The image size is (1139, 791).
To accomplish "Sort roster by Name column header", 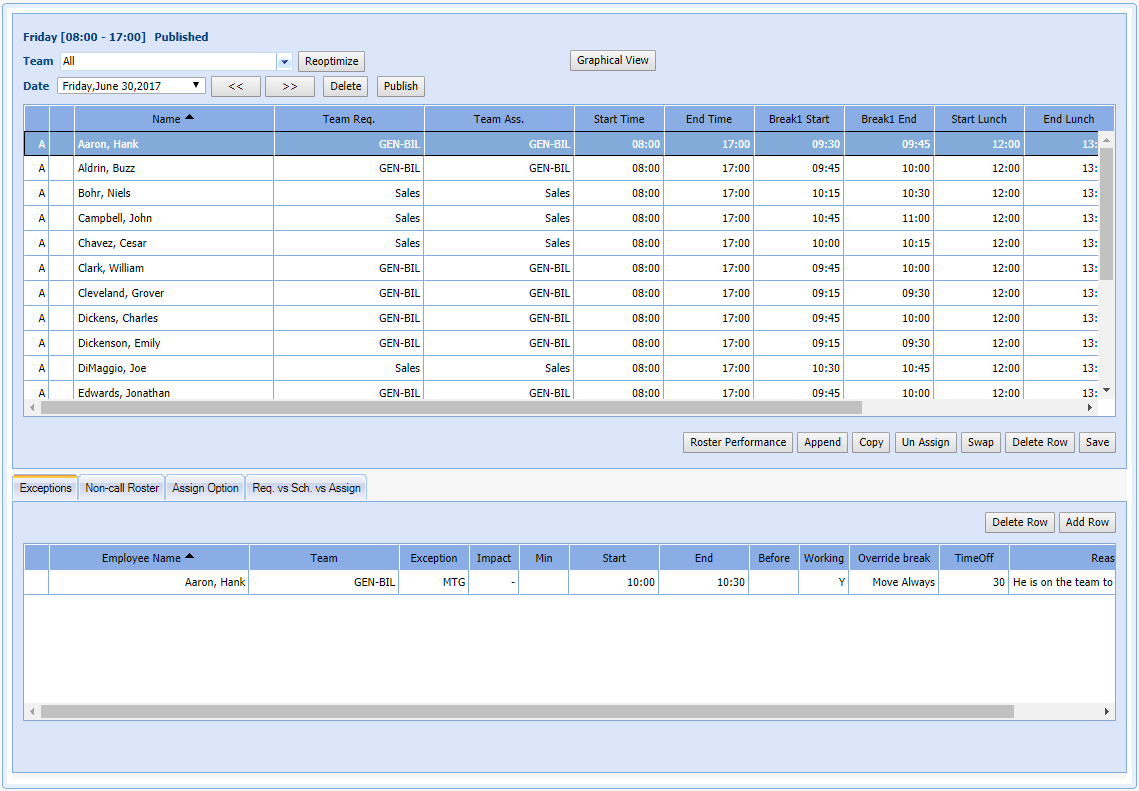I will pyautogui.click(x=173, y=119).
